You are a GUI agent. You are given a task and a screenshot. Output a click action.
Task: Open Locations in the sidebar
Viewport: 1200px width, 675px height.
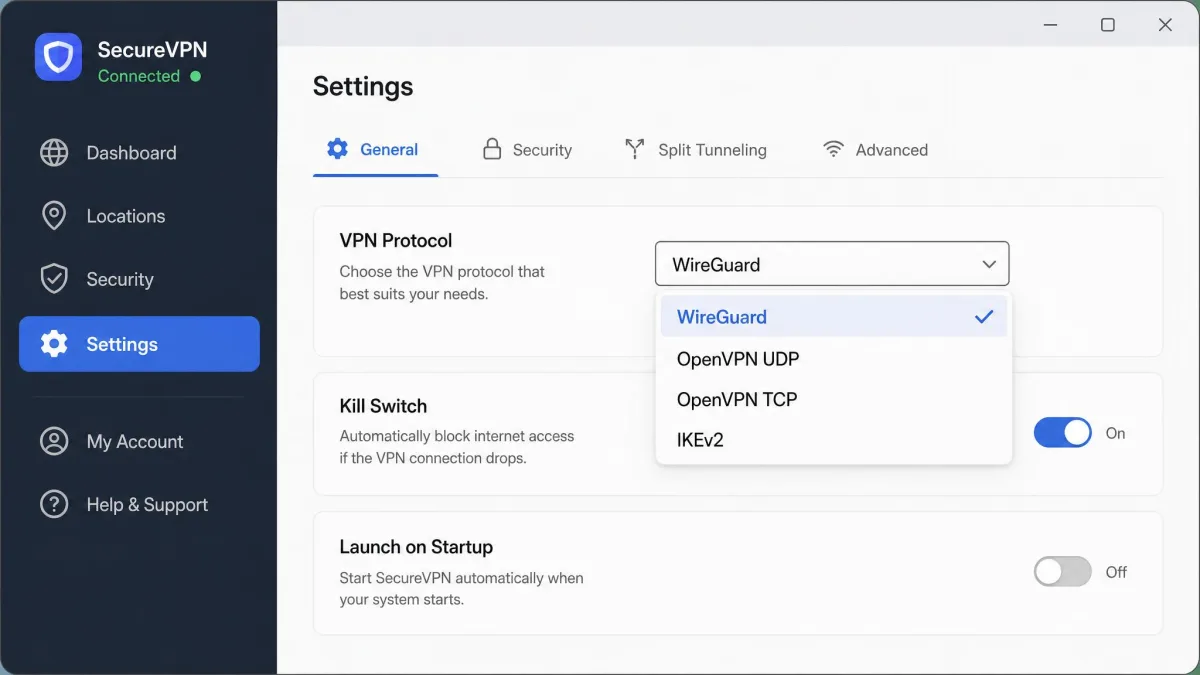tap(139, 216)
